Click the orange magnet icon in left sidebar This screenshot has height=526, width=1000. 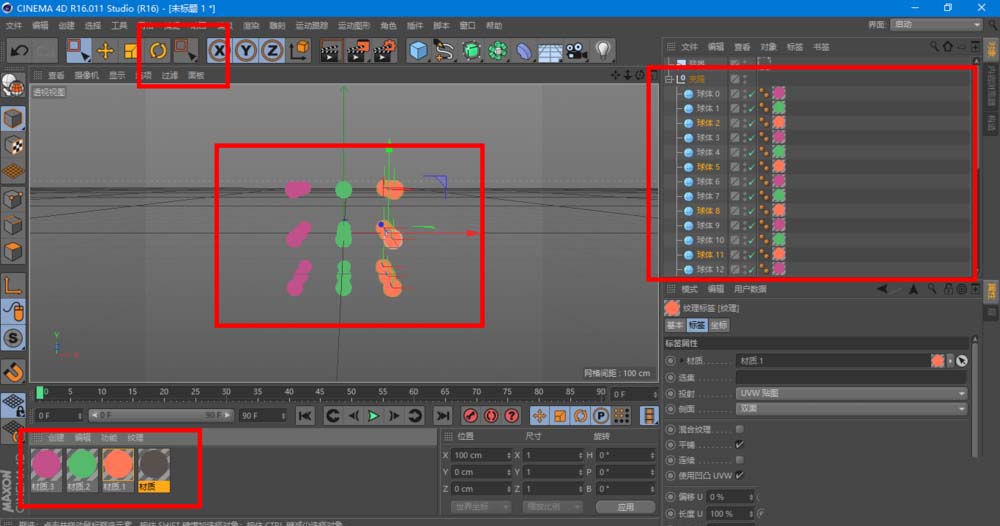point(13,371)
